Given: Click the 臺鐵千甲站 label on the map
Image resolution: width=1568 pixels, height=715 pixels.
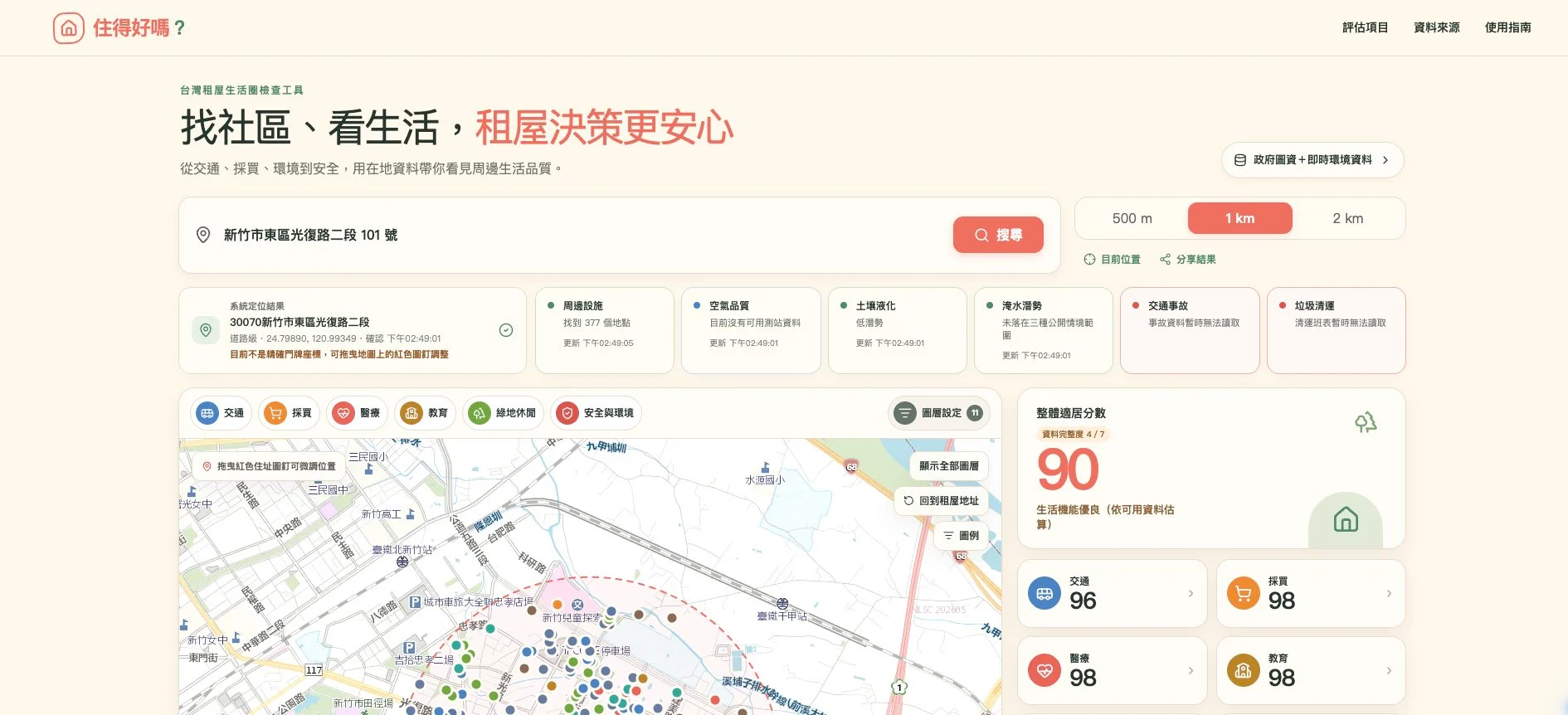Looking at the screenshot, I should click(x=782, y=616).
